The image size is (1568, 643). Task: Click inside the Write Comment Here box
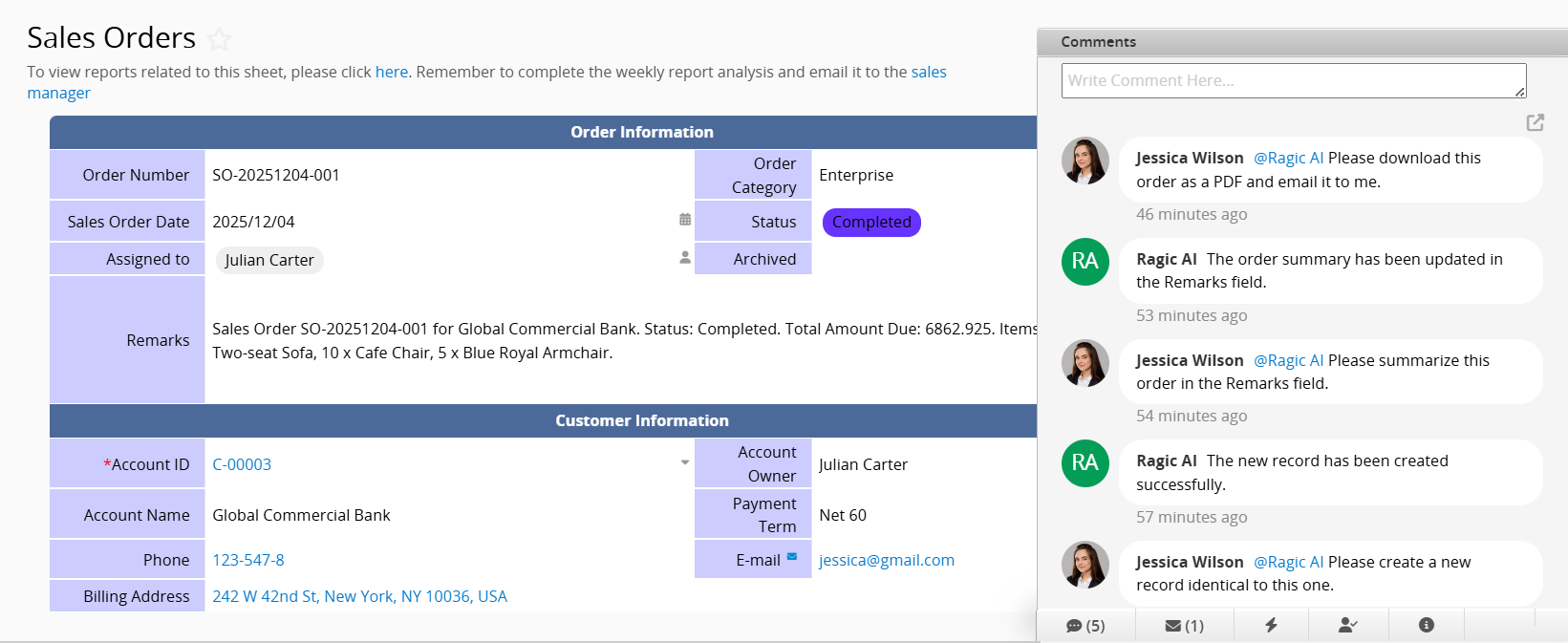1293,81
